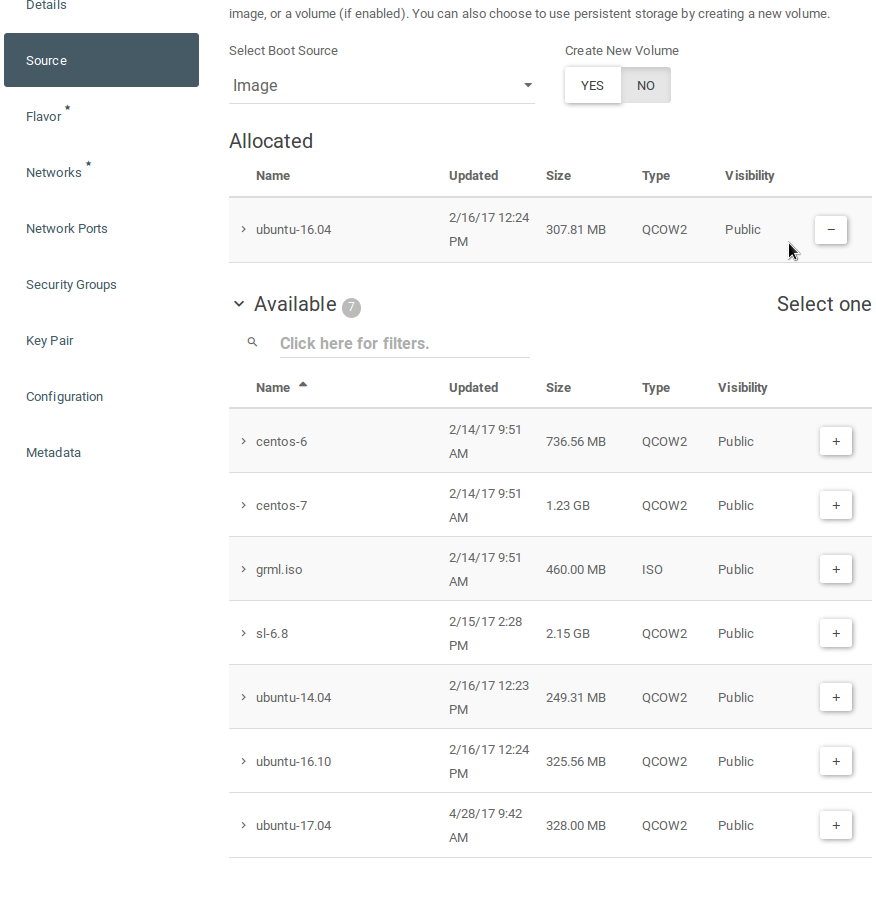Select the sl-6.8 image name
Screen dimensions: 876x910
[272, 634]
